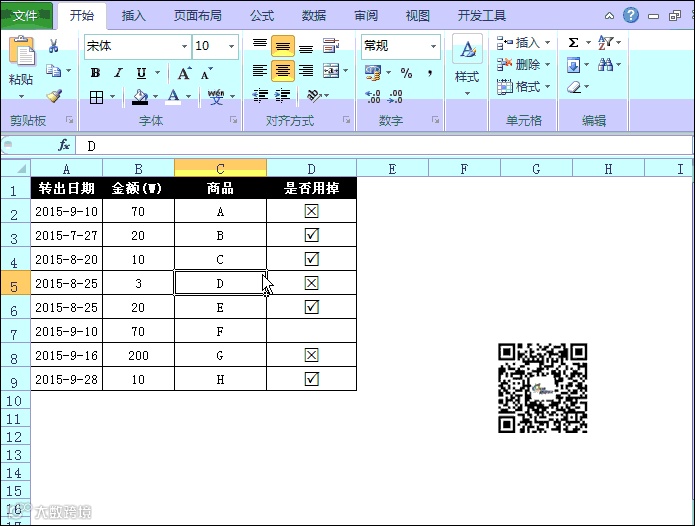Select the Format Painter brush
This screenshot has width=695, height=526.
pyautogui.click(x=54, y=96)
